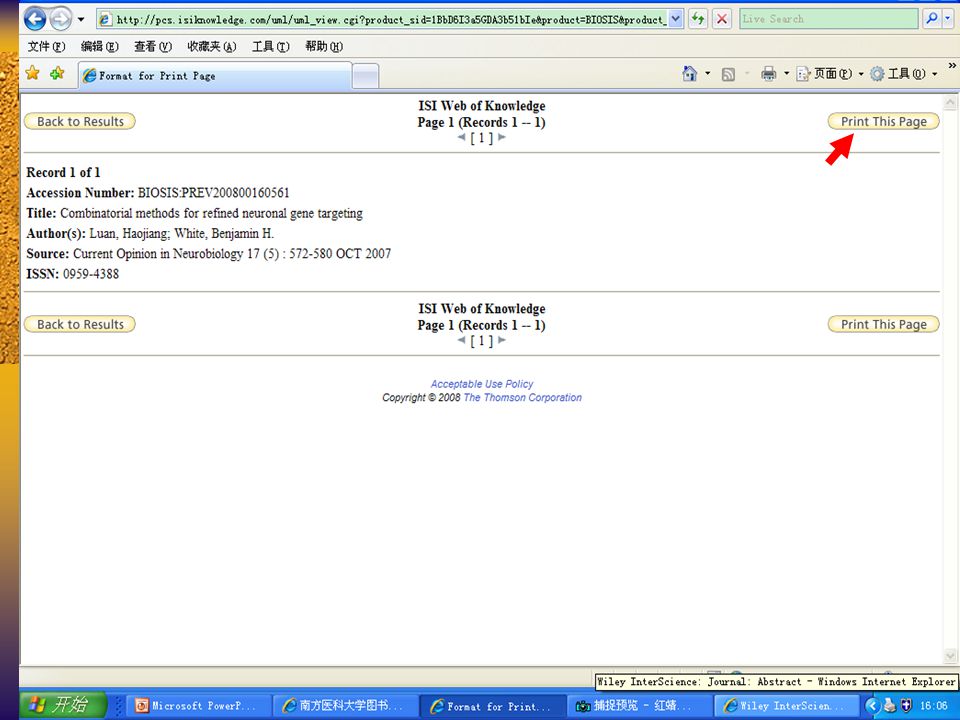Click the security shield tray icon
This screenshot has width=960, height=720.
907,706
